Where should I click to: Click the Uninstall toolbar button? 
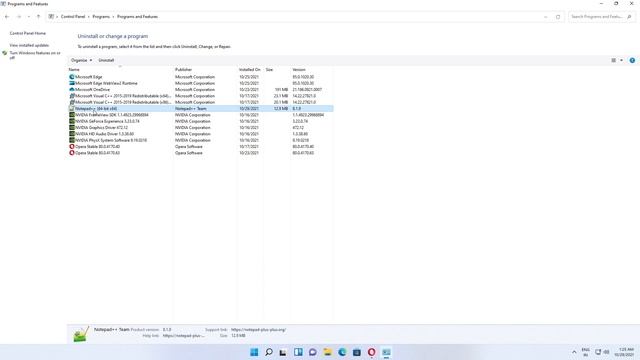point(106,60)
